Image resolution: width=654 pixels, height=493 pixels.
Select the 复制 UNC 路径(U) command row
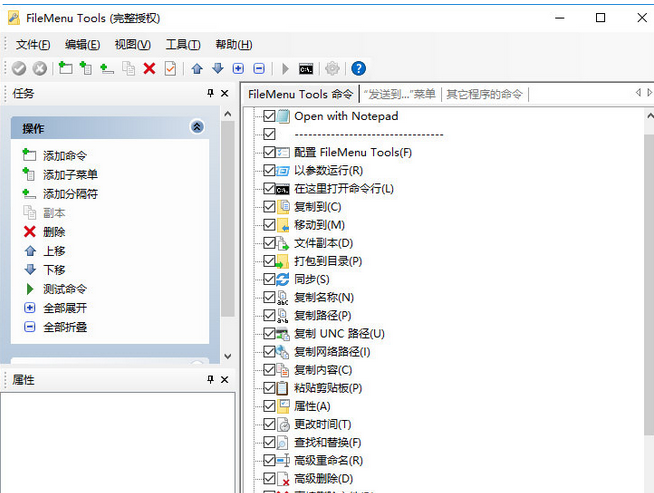coord(339,334)
